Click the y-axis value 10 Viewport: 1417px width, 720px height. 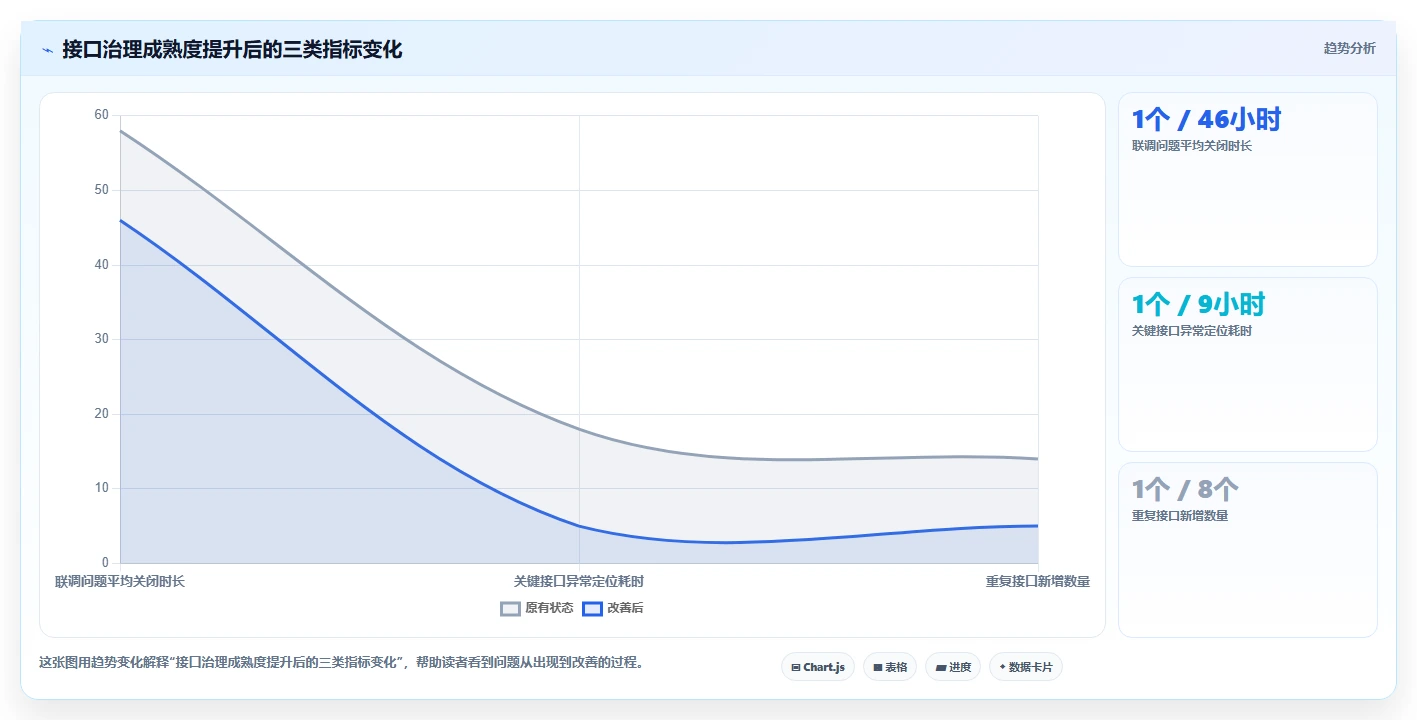click(x=101, y=488)
